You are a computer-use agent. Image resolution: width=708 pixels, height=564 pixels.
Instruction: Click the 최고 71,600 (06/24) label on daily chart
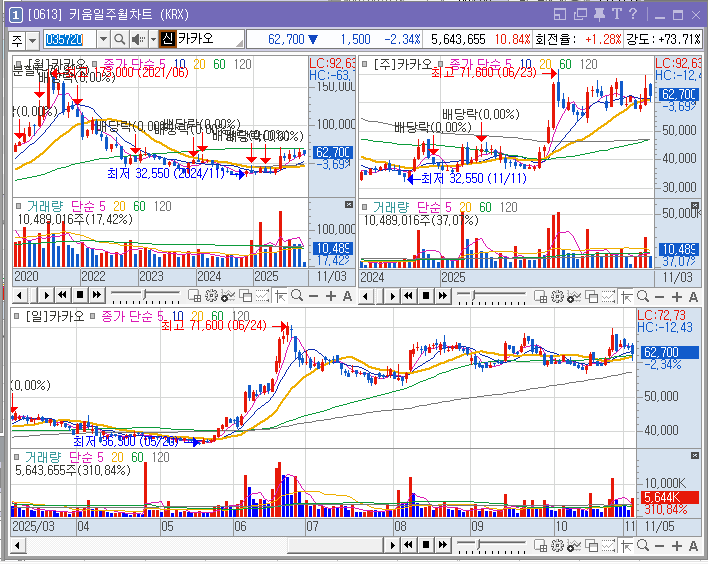214,326
